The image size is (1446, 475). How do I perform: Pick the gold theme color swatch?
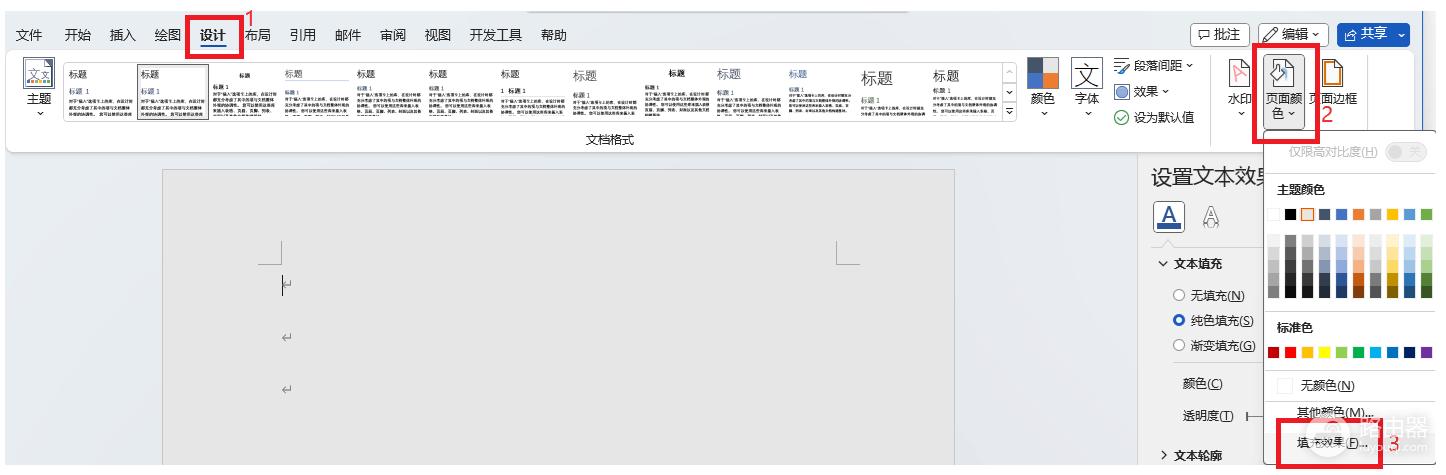coord(1392,214)
